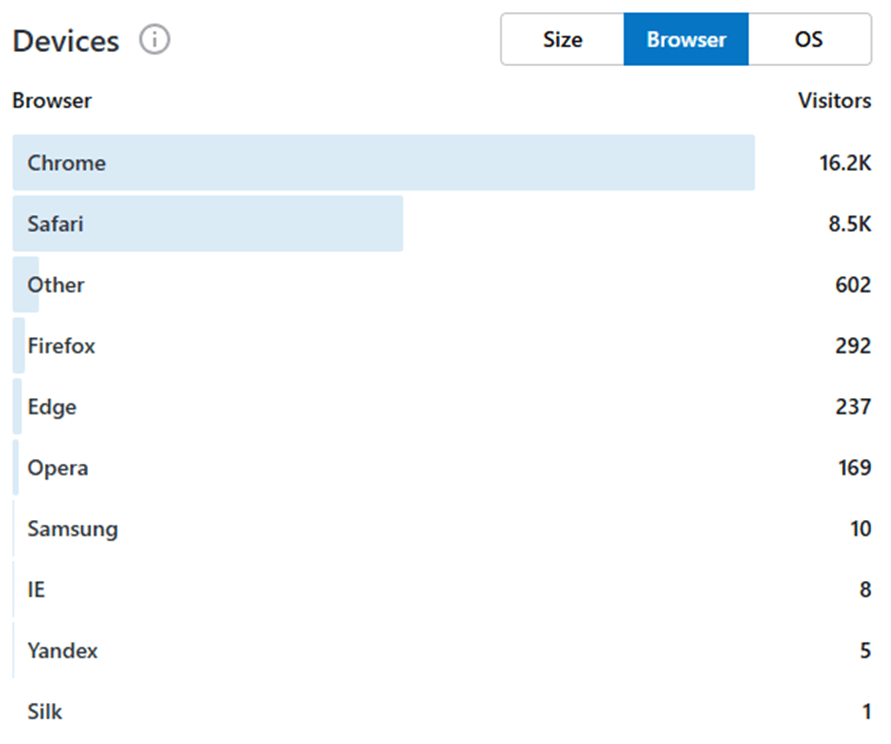Click Safari's 8.5K visitors value
The width and height of the screenshot is (891, 744).
point(849,224)
